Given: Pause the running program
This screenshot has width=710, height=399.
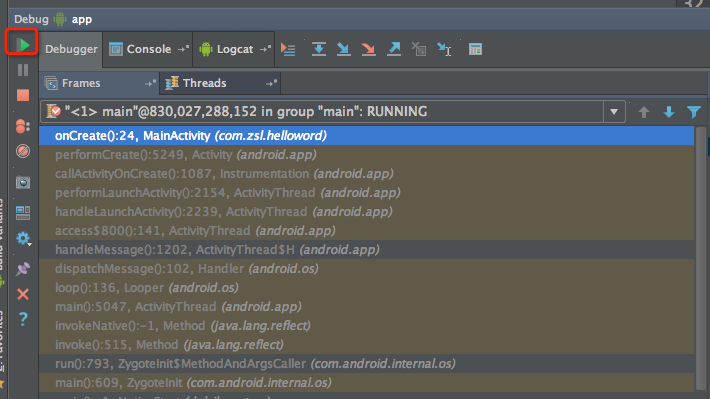Looking at the screenshot, I should tap(23, 70).
